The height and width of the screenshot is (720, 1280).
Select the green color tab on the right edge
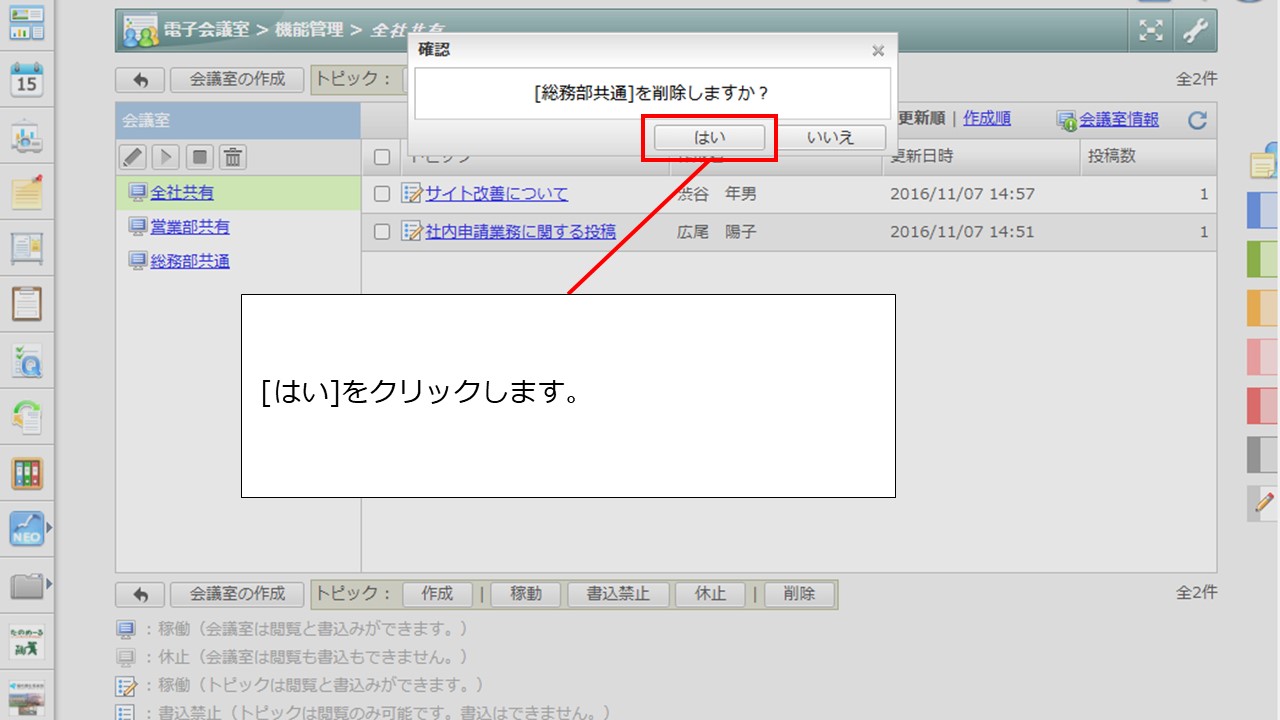tap(1264, 259)
